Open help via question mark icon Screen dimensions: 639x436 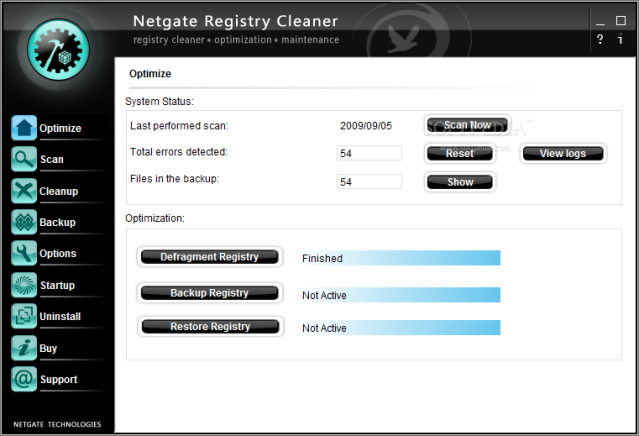600,39
